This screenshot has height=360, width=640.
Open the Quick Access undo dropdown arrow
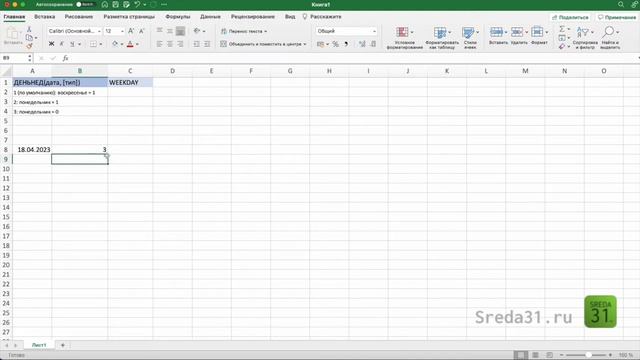point(144,4)
